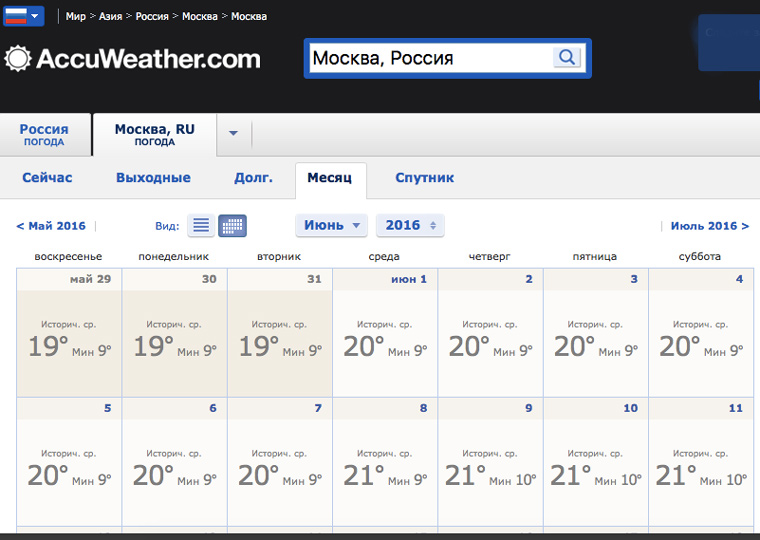Go to next month Июль 2016
The image size is (760, 540).
point(710,226)
